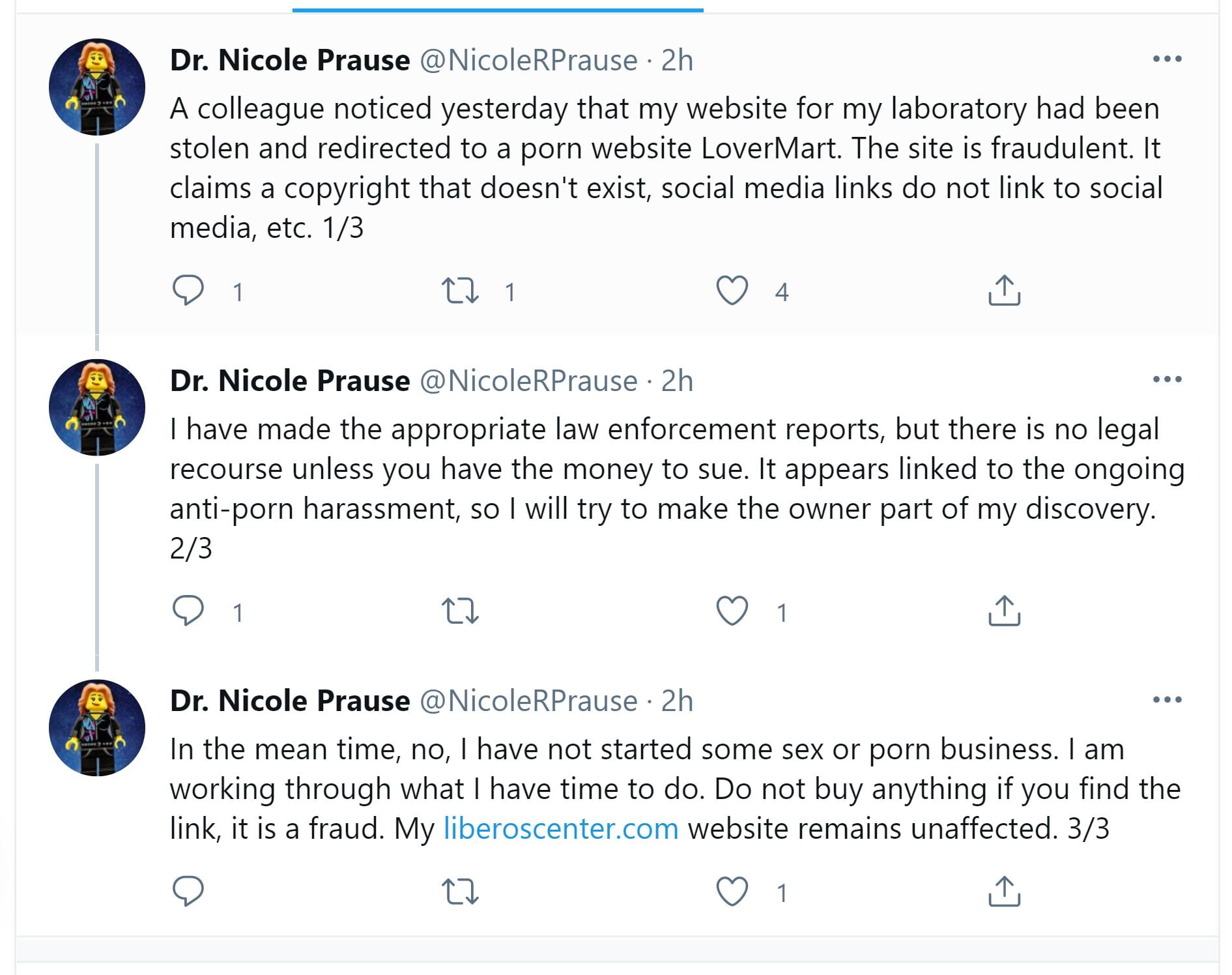Click the profile avatar on the first tweet

[97, 87]
